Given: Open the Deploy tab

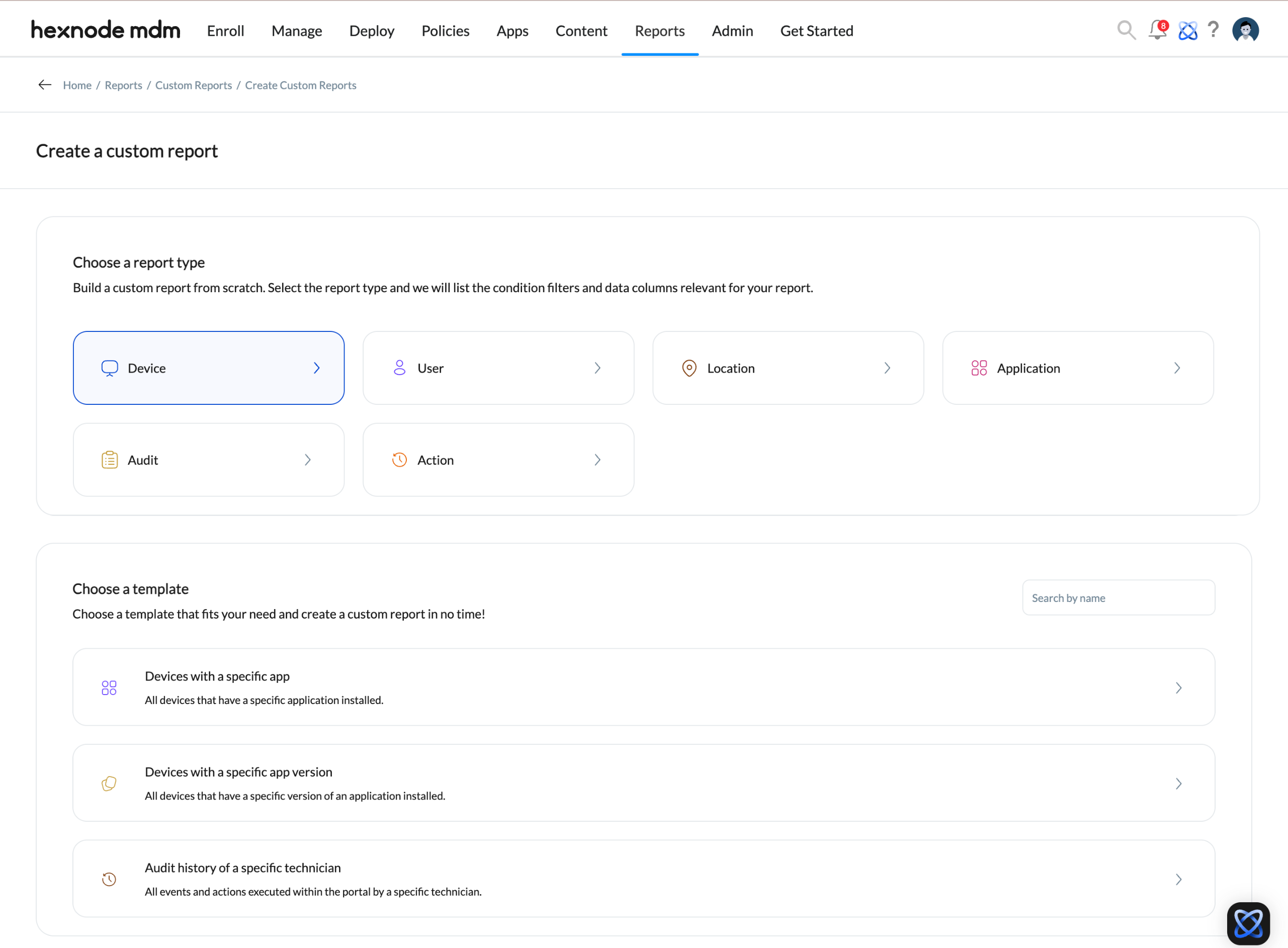Looking at the screenshot, I should (x=372, y=30).
